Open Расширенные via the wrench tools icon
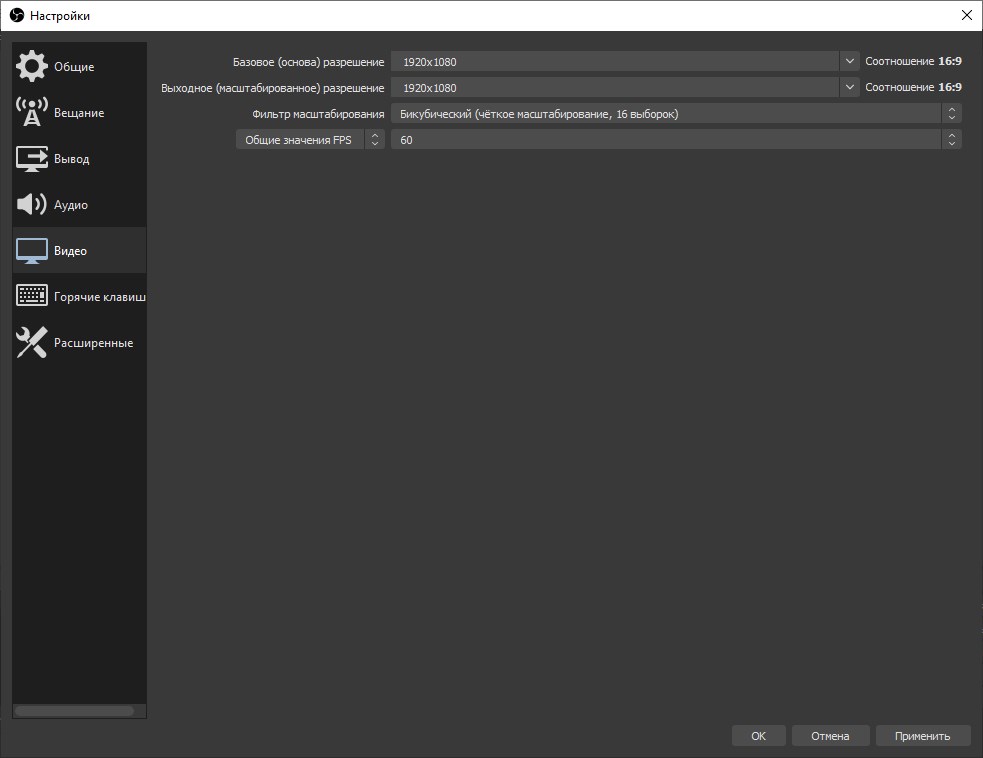983x758 pixels. tap(32, 343)
